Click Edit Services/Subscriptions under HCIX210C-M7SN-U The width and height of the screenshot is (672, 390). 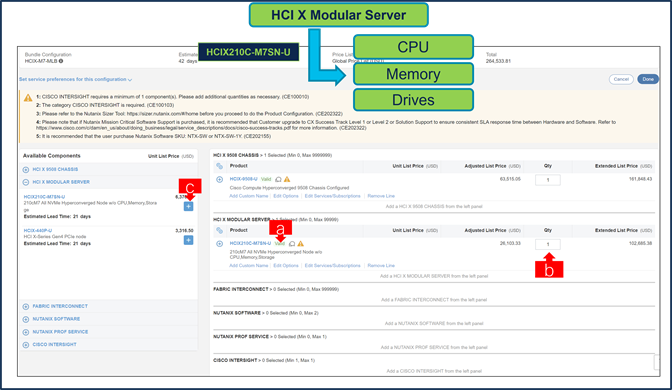click(x=333, y=266)
